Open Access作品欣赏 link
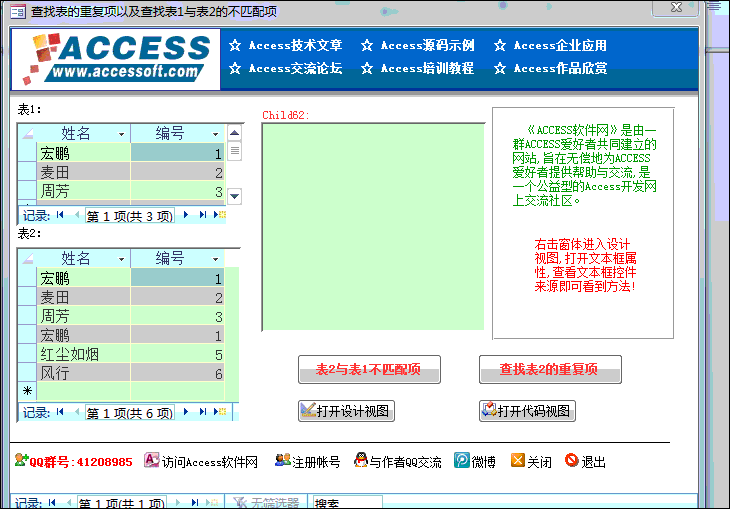The image size is (730, 509). pos(550,68)
